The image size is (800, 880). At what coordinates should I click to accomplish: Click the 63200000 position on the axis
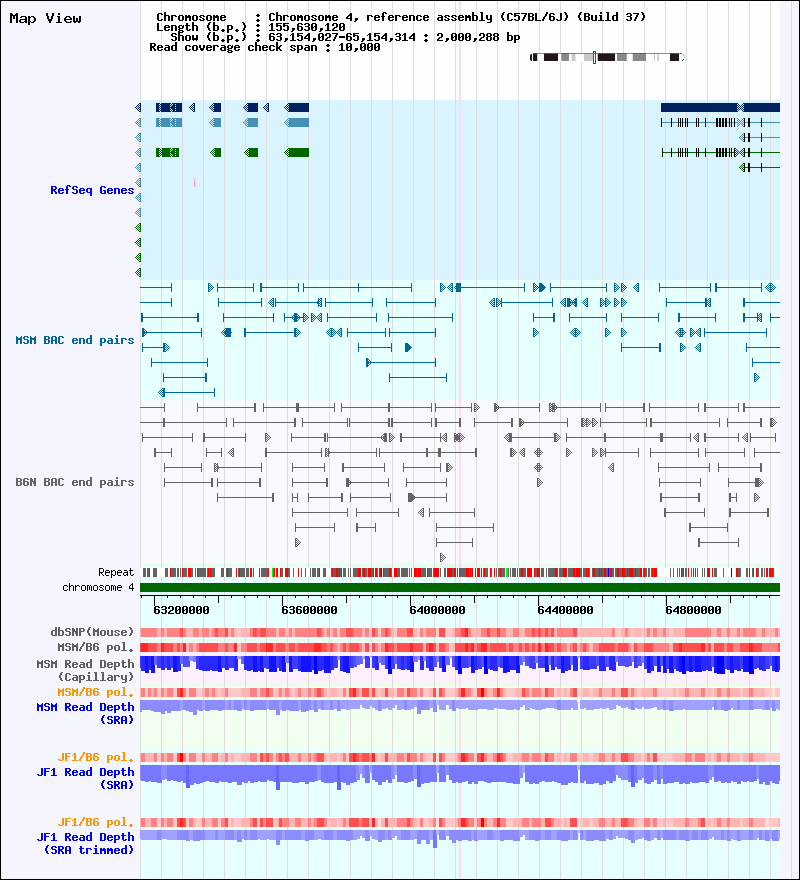(x=181, y=610)
